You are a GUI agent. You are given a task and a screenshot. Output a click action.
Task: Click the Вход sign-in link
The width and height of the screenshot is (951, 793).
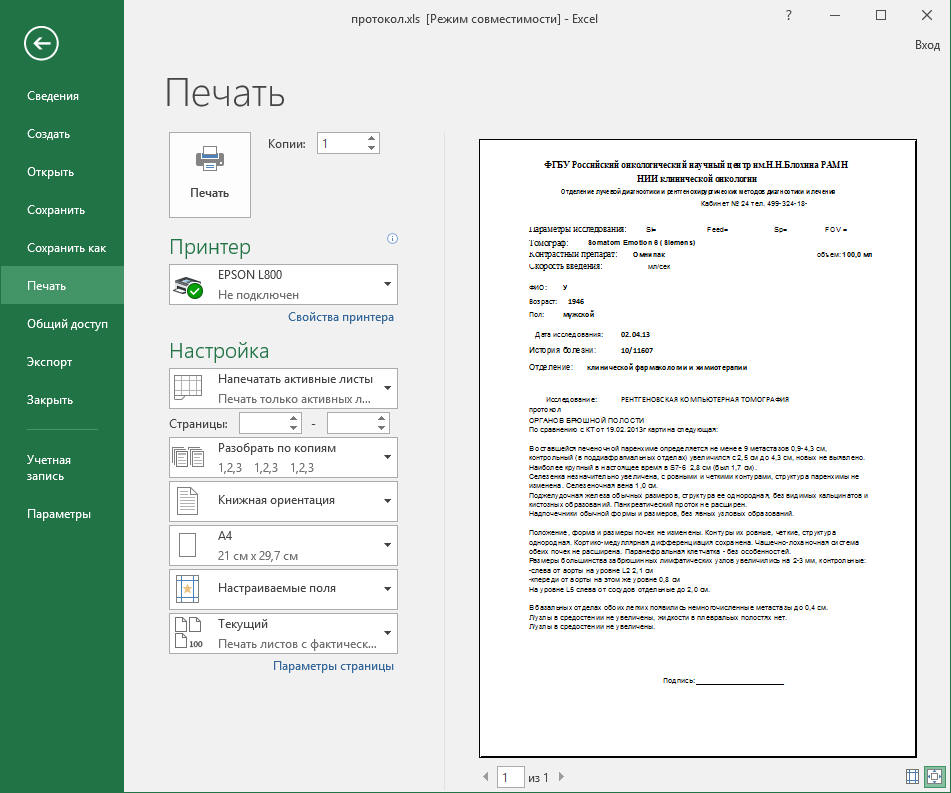point(927,45)
